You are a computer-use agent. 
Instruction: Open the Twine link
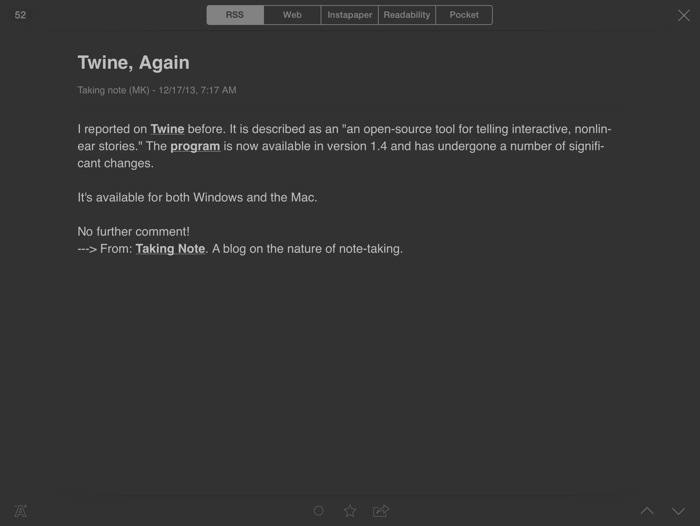point(167,129)
